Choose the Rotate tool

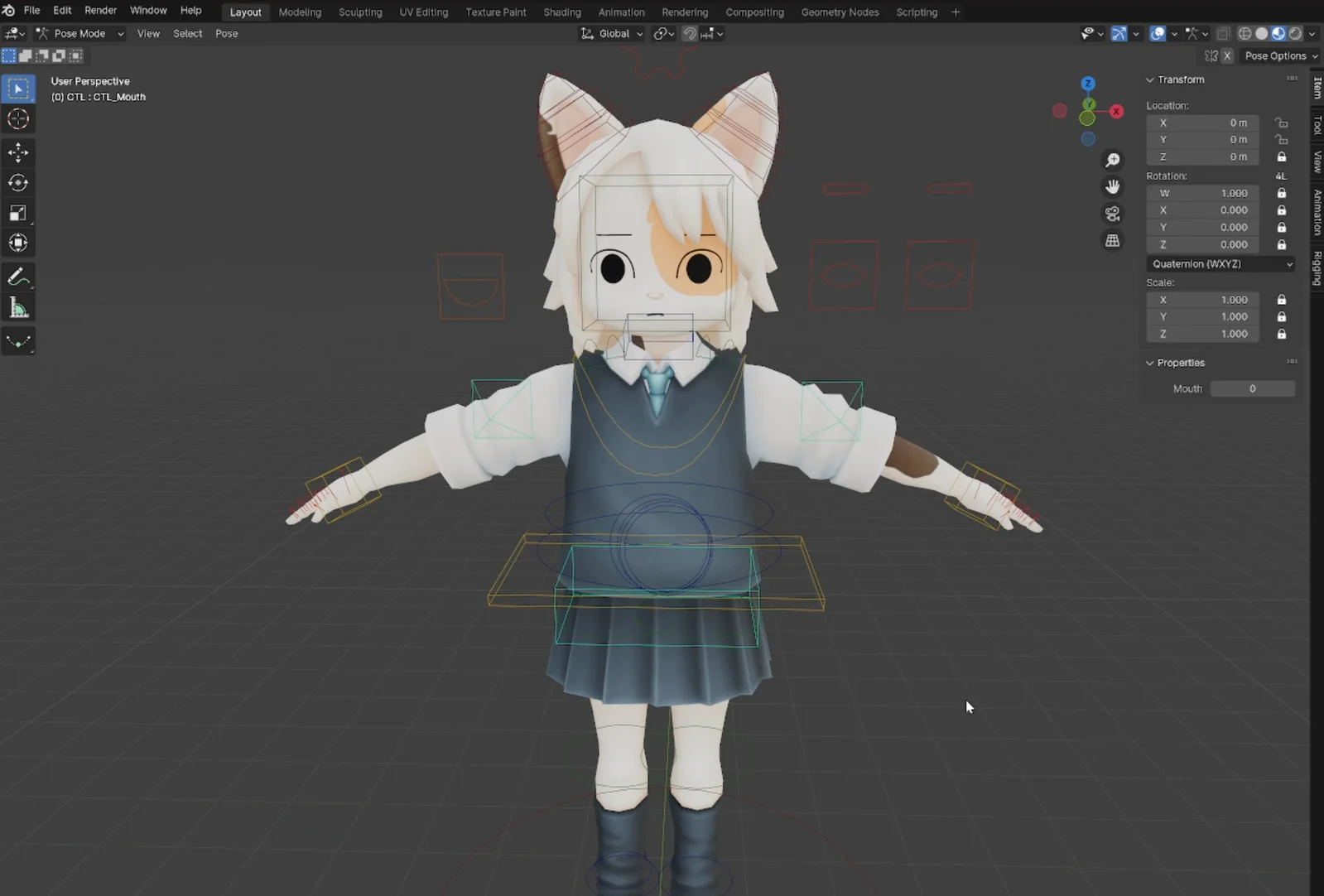(18, 183)
